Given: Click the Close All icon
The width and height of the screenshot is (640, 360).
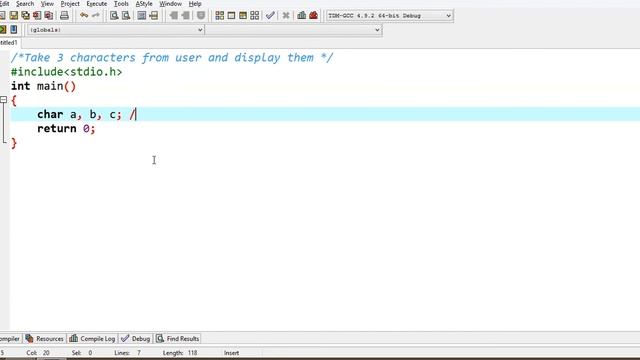Looking at the screenshot, I should click(49, 16).
